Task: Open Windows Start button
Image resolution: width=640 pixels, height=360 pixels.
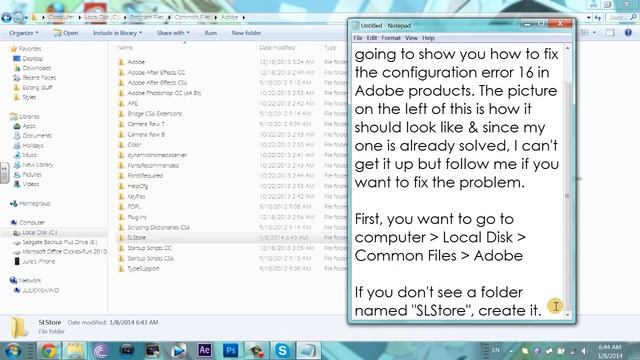Action: click(13, 351)
